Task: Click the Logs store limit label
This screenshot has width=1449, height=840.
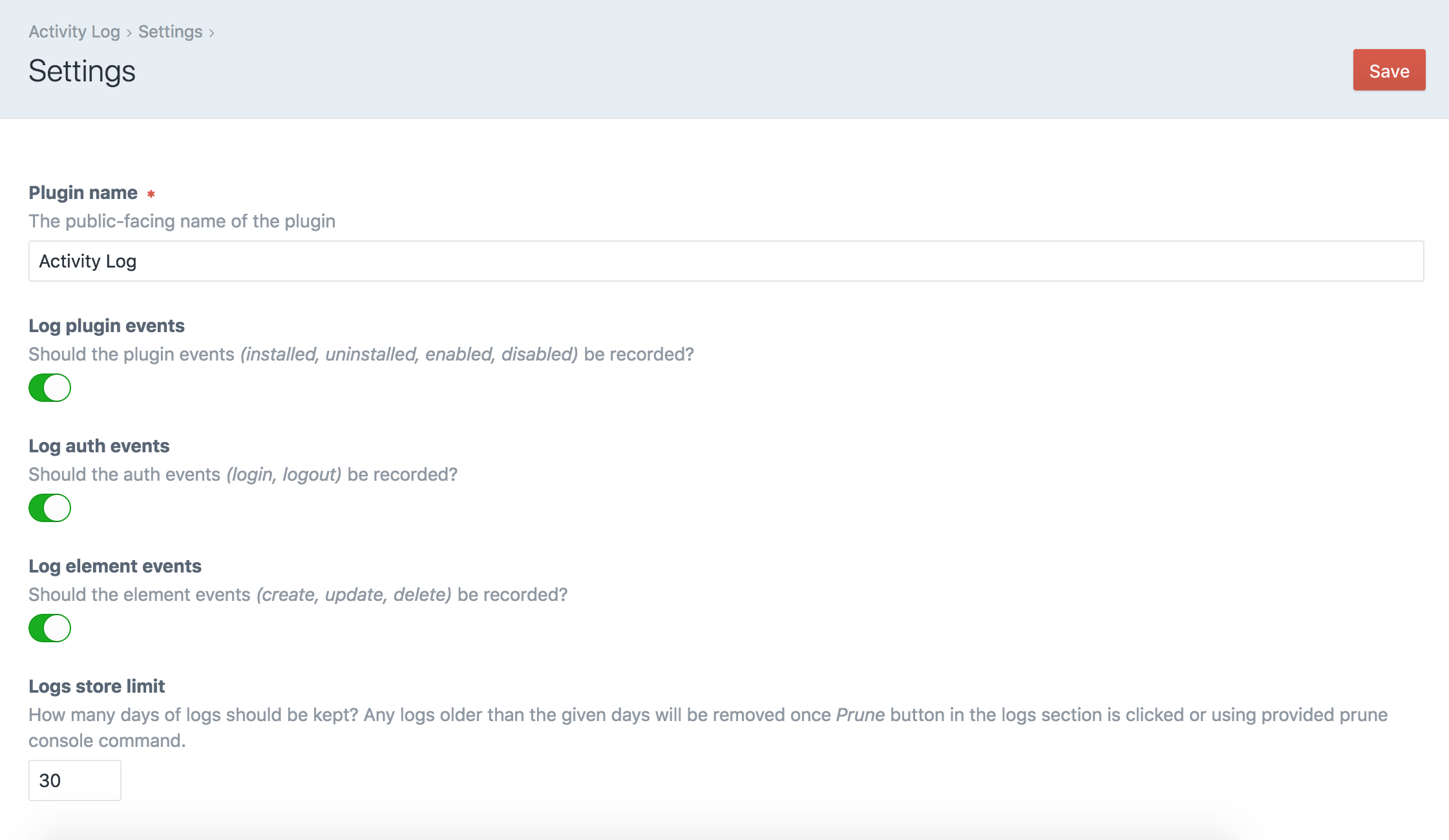Action: (97, 686)
